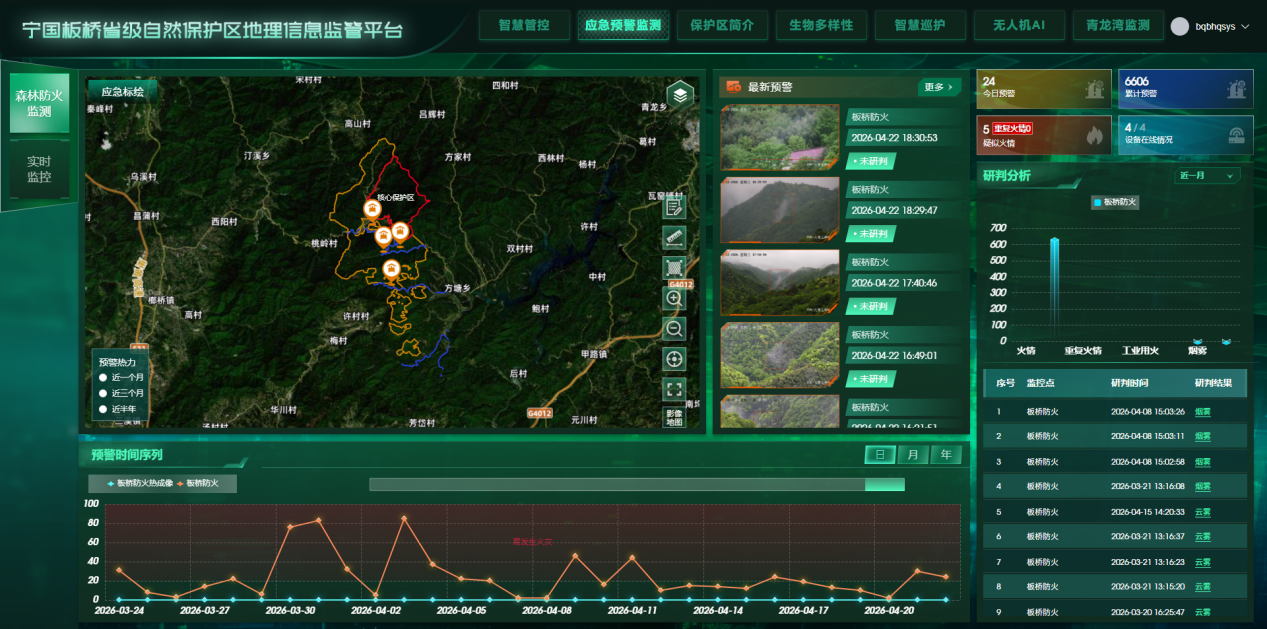This screenshot has width=1267, height=629.
Task: Select the area measurement tool on map
Action: point(674,268)
